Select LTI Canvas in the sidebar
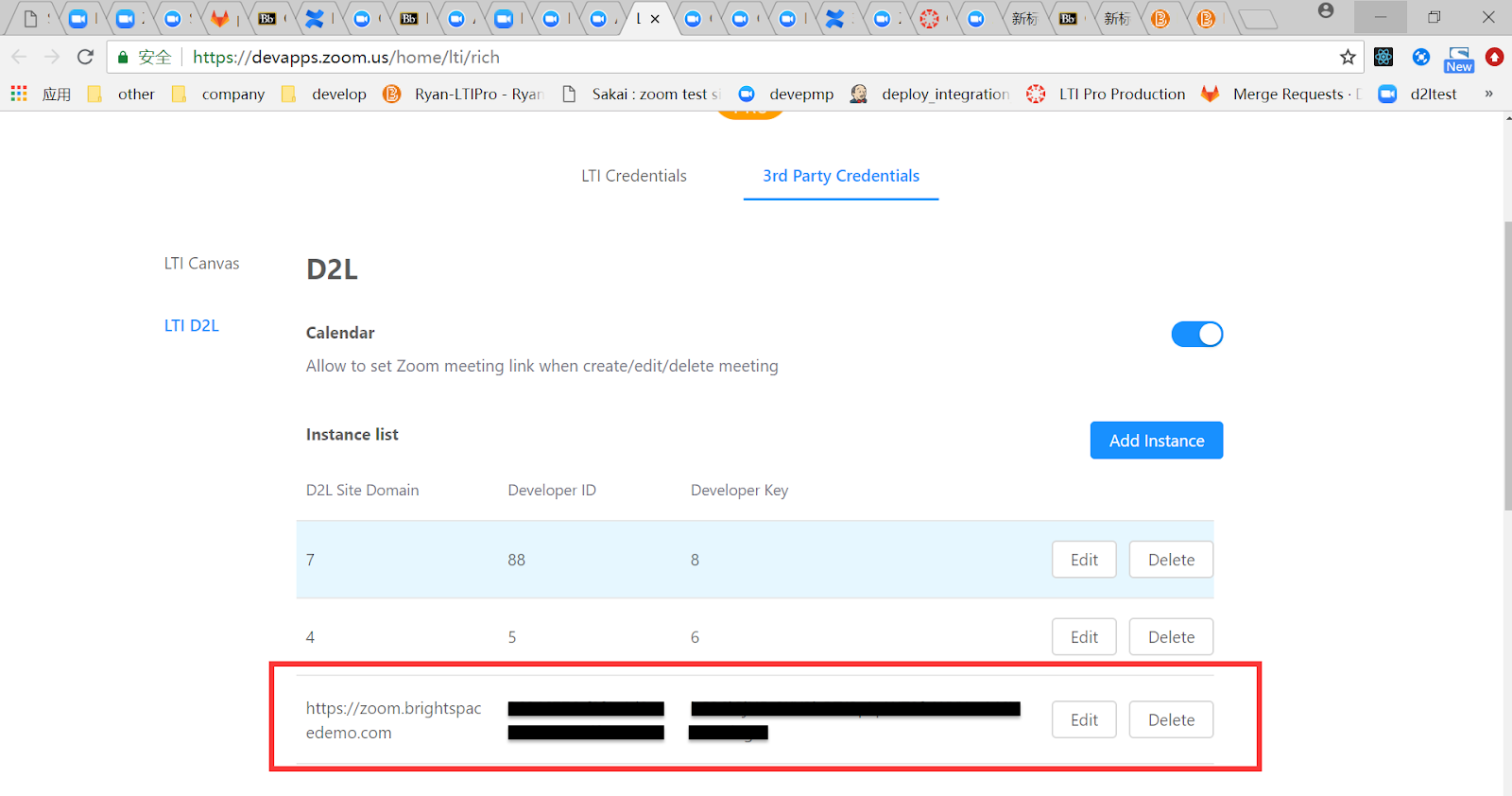 coord(201,264)
